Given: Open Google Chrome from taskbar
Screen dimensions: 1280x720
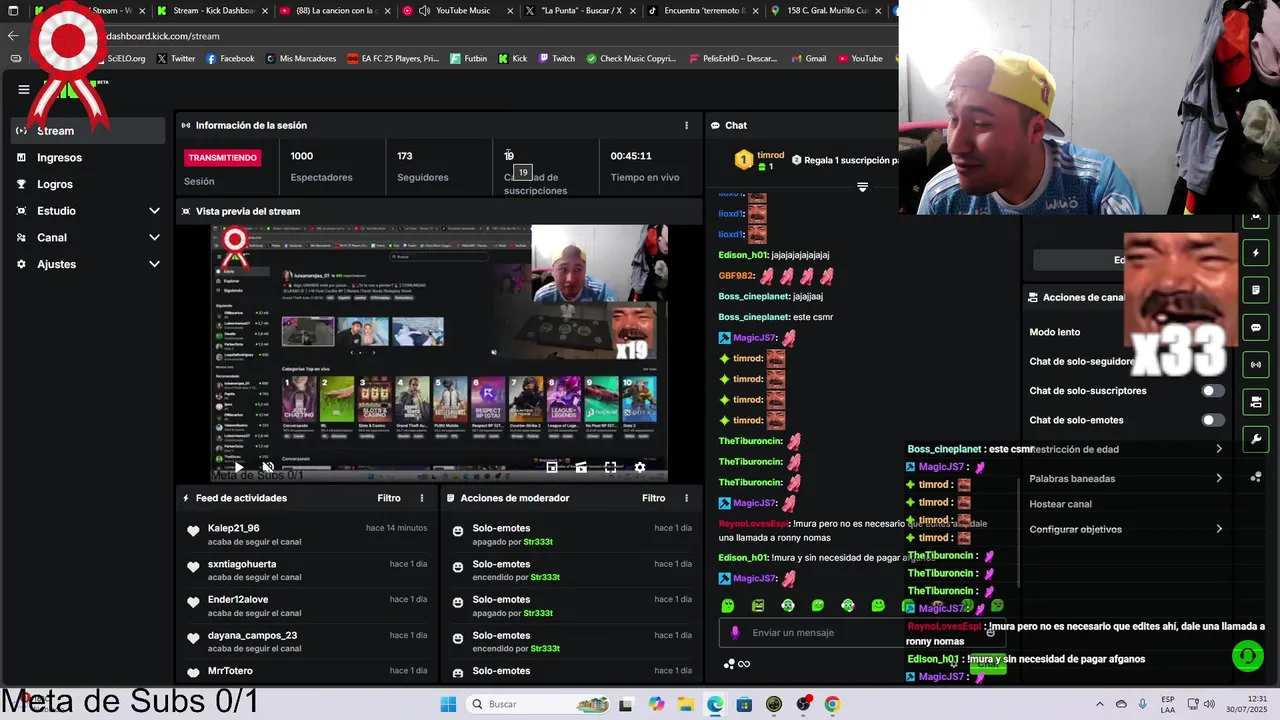Looking at the screenshot, I should pyautogui.click(x=832, y=704).
